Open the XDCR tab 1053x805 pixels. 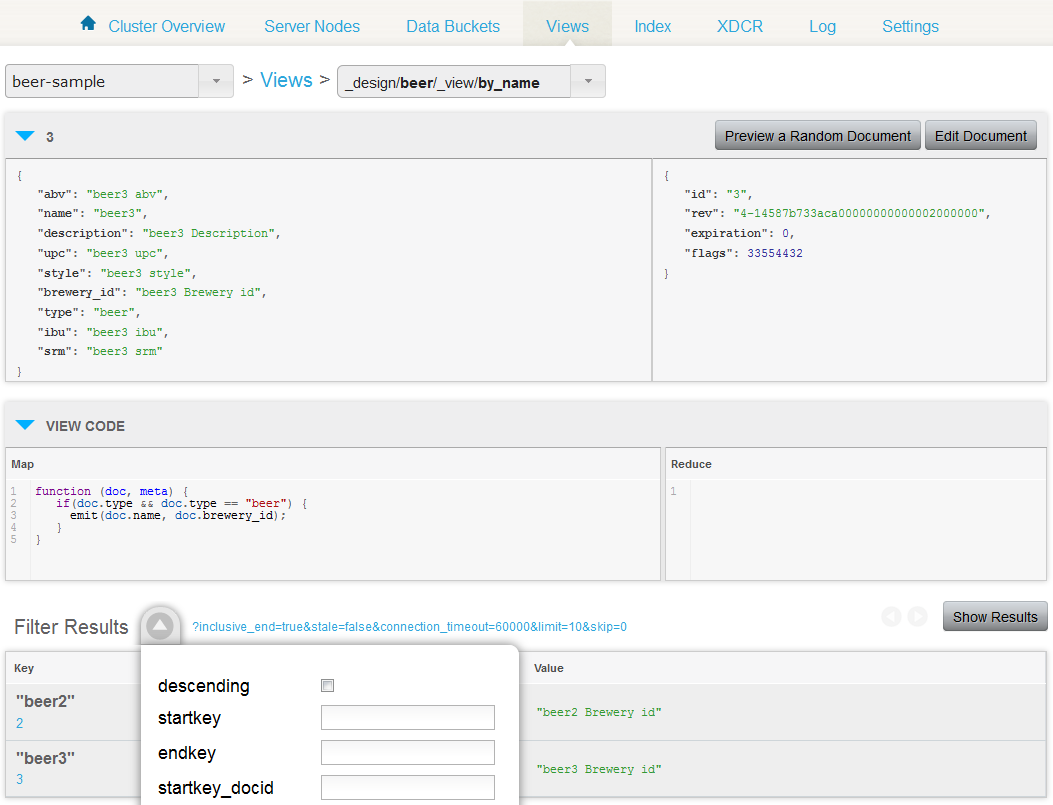pyautogui.click(x=739, y=26)
